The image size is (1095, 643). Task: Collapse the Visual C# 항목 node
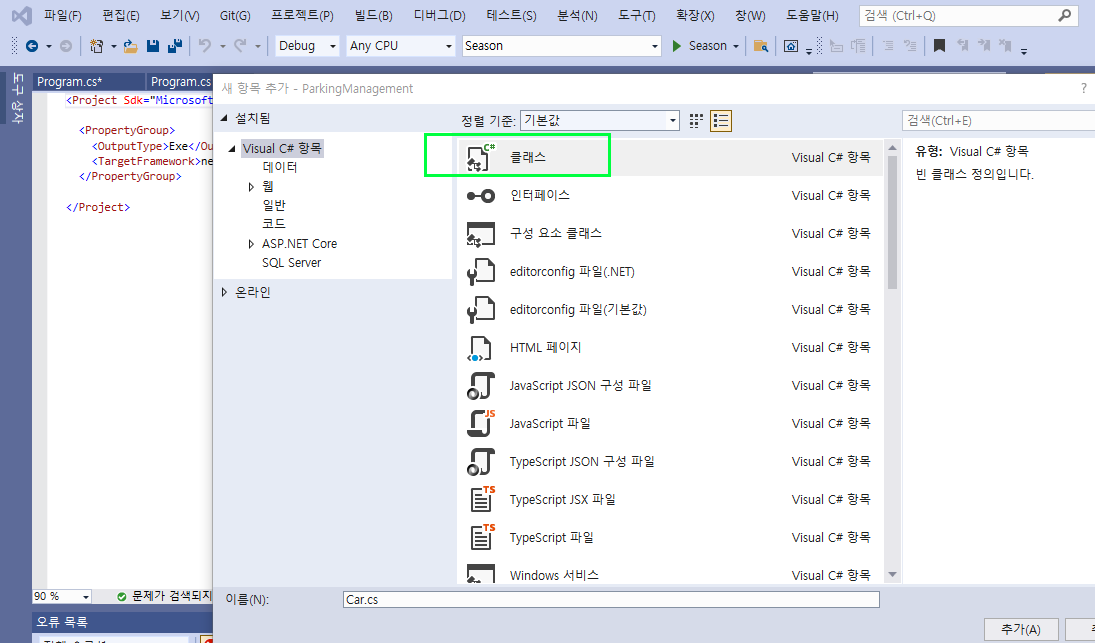(x=232, y=149)
